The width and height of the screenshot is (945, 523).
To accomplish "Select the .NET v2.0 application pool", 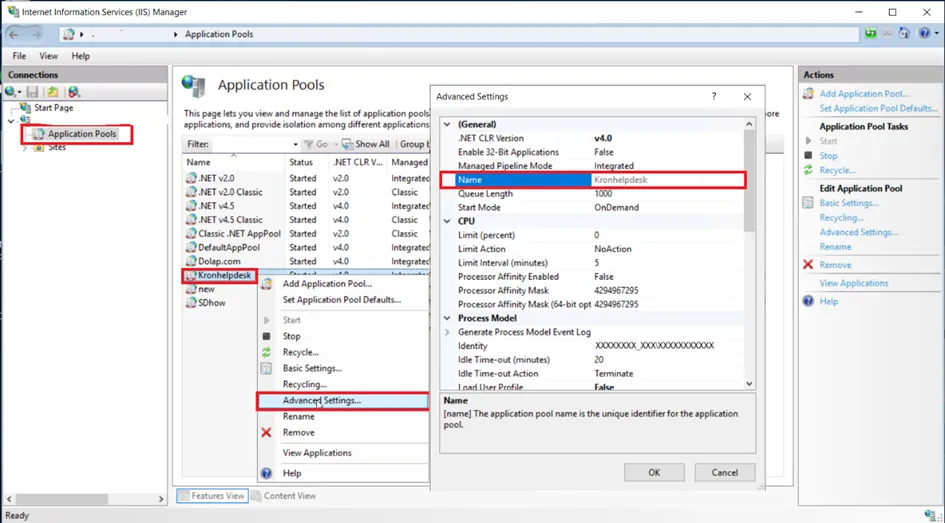I will [x=216, y=178].
